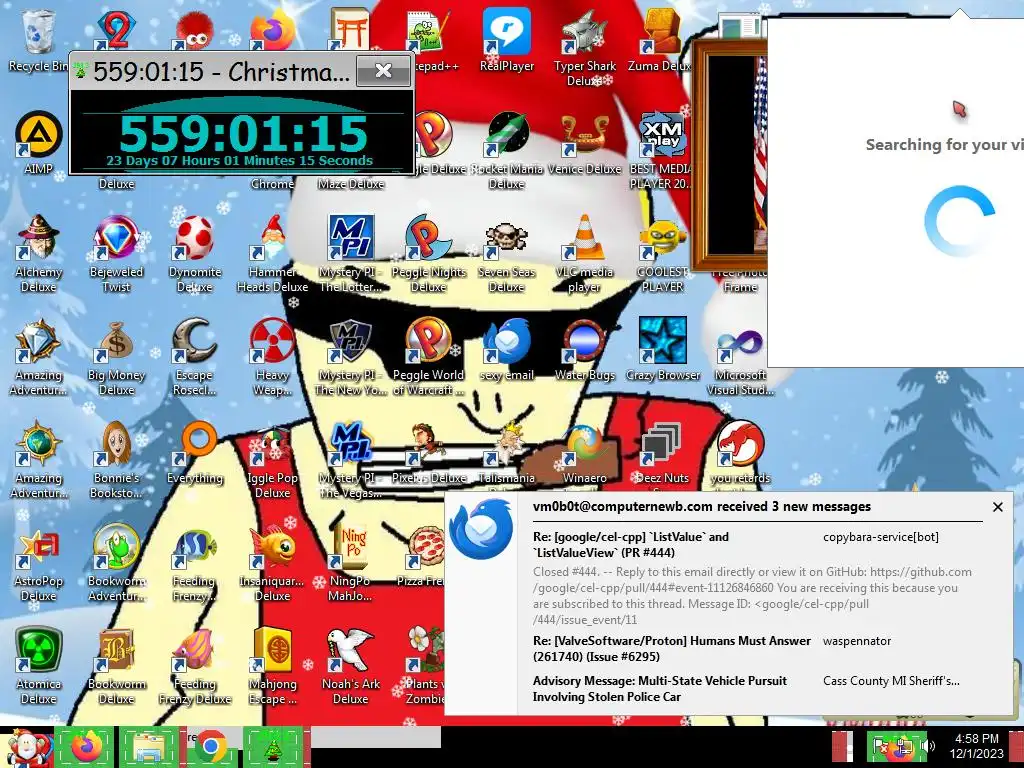Open the Venice Deluxe desktop icon
Screen dimensions: 1024x768
coord(584,142)
